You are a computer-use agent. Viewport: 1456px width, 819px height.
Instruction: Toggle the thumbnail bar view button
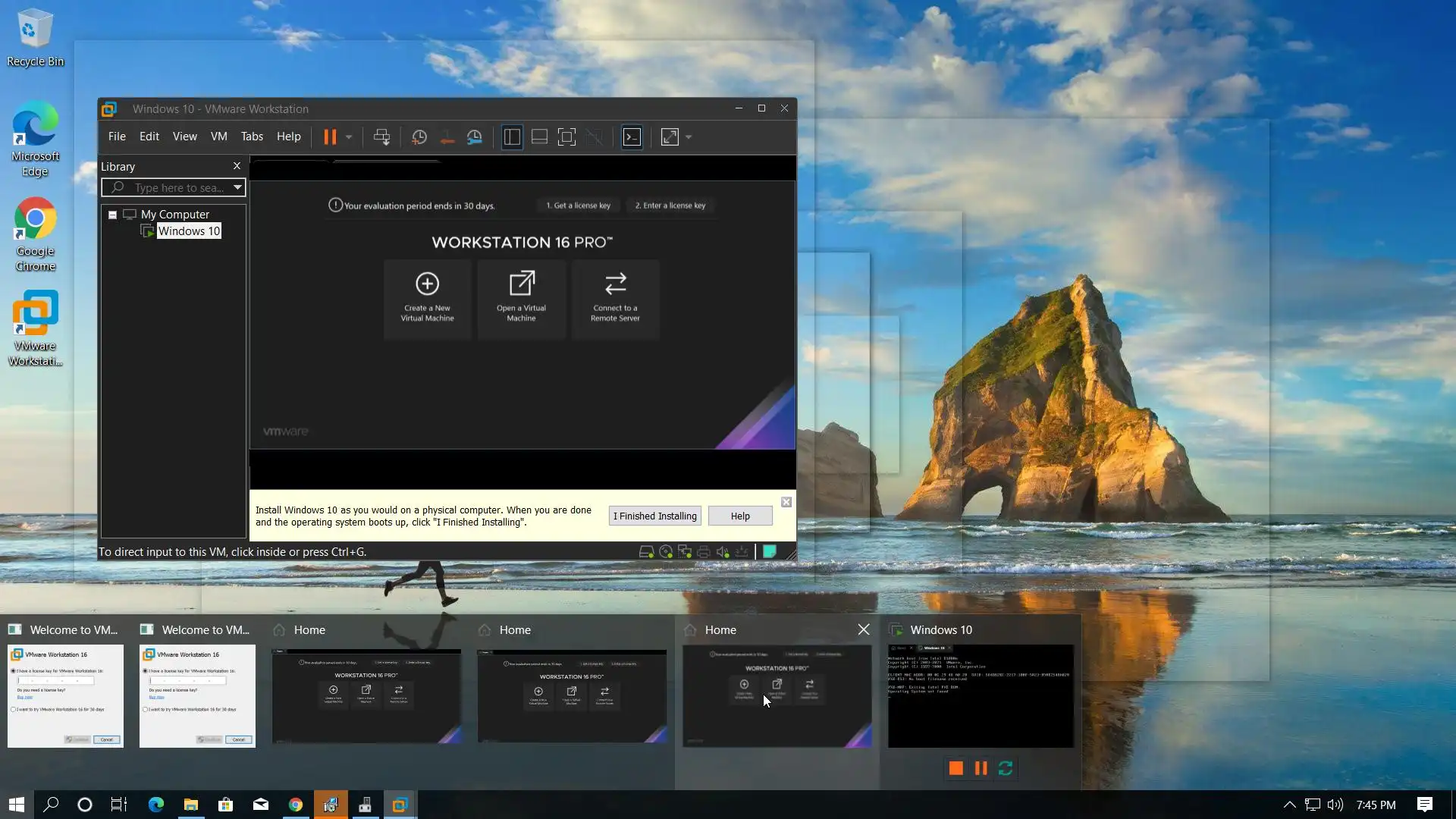[539, 137]
